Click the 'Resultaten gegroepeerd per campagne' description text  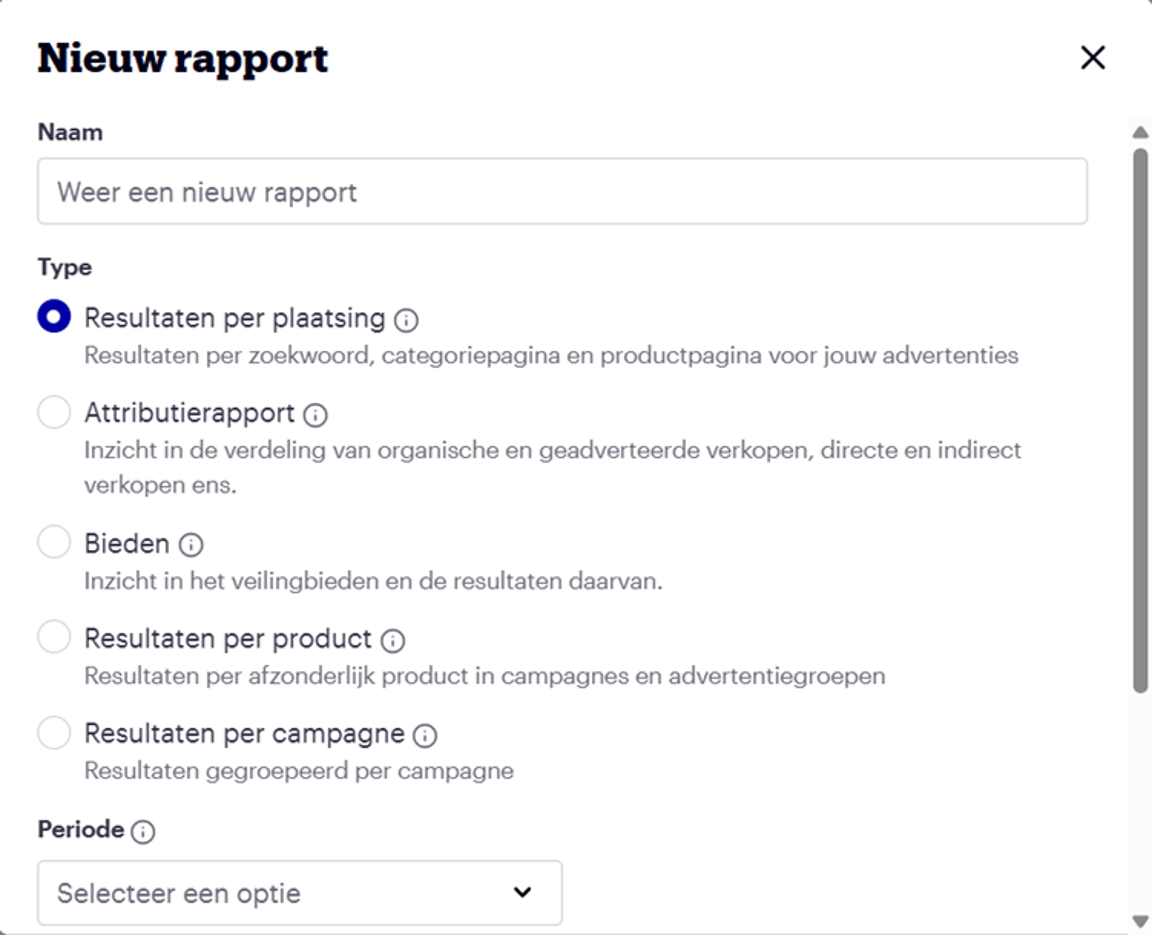(x=299, y=771)
